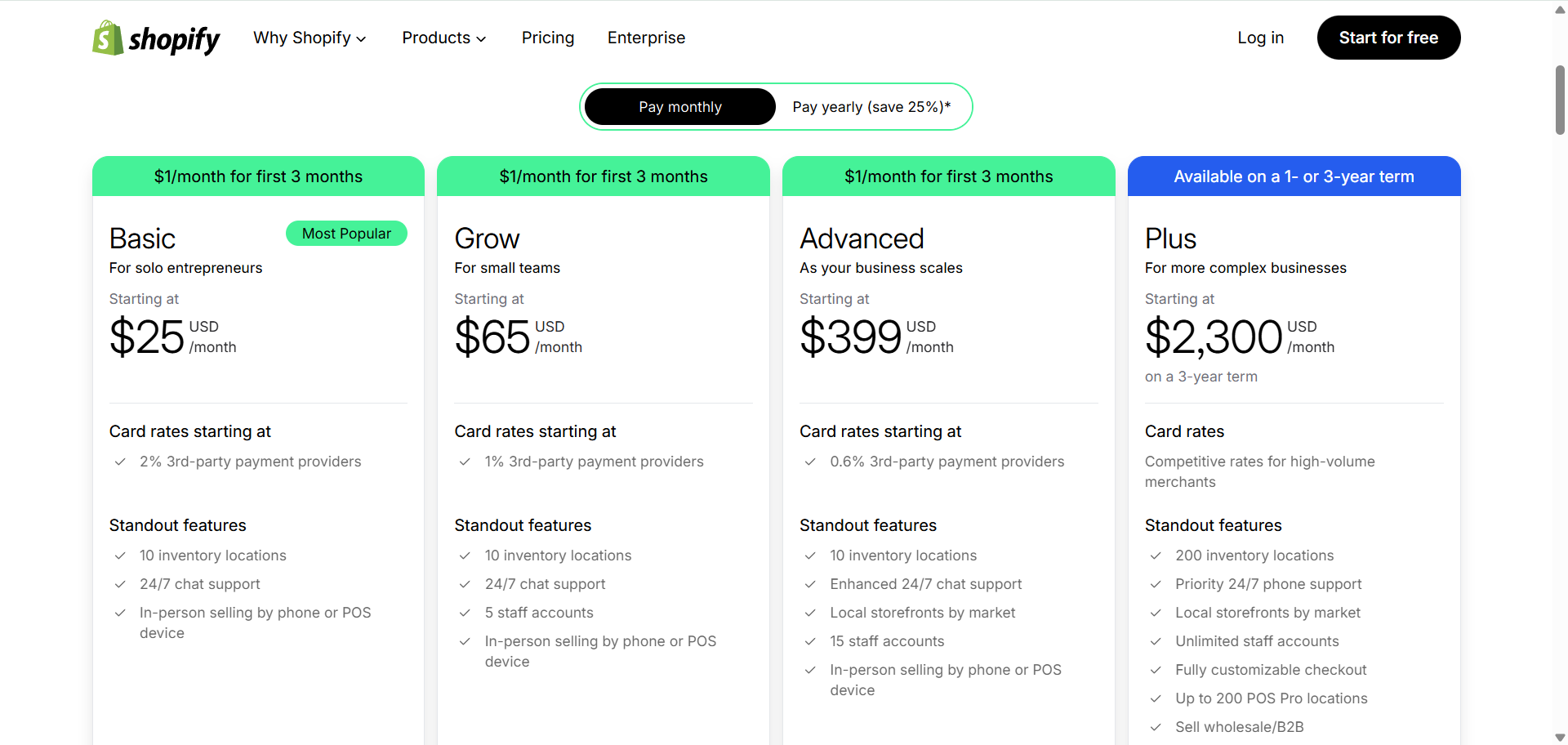Click the scroll-up arrow on the scrollbar
The width and height of the screenshot is (1568, 745).
pyautogui.click(x=1558, y=8)
